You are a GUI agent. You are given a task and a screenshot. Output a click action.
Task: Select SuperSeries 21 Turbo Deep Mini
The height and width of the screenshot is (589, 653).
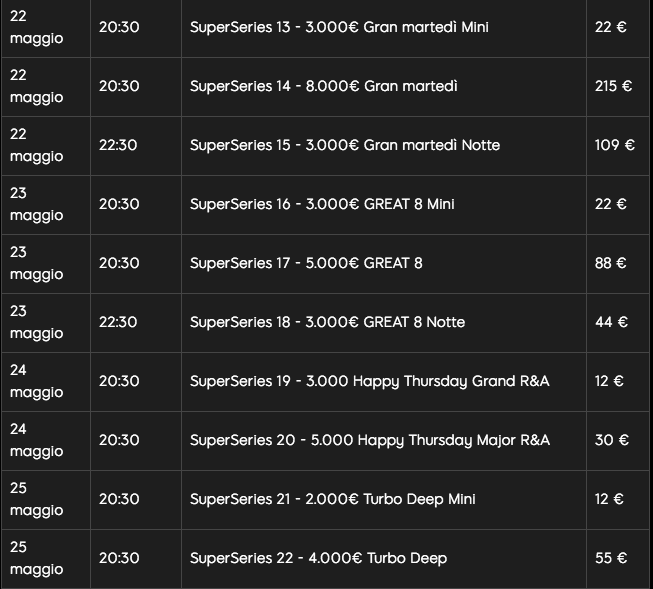point(332,499)
